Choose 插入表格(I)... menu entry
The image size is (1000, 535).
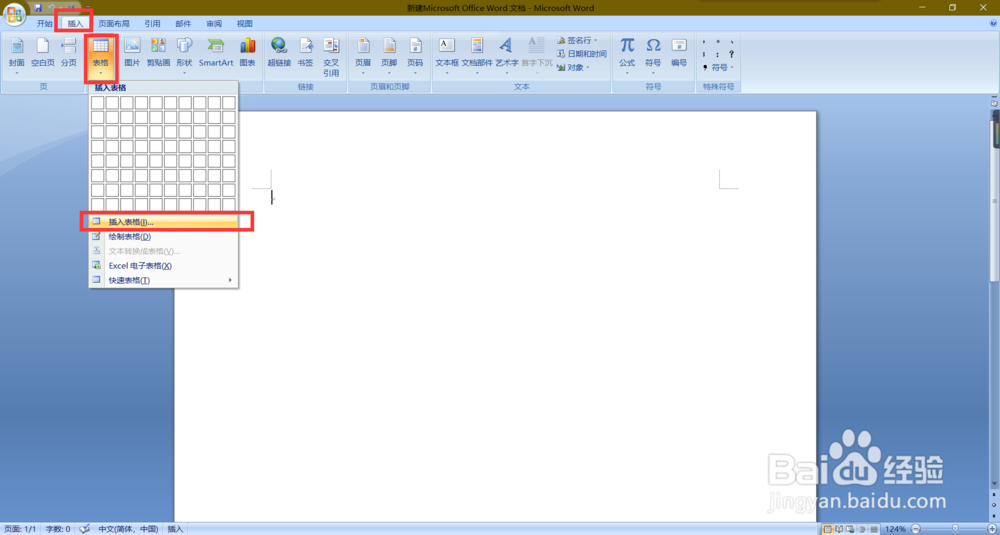click(163, 222)
